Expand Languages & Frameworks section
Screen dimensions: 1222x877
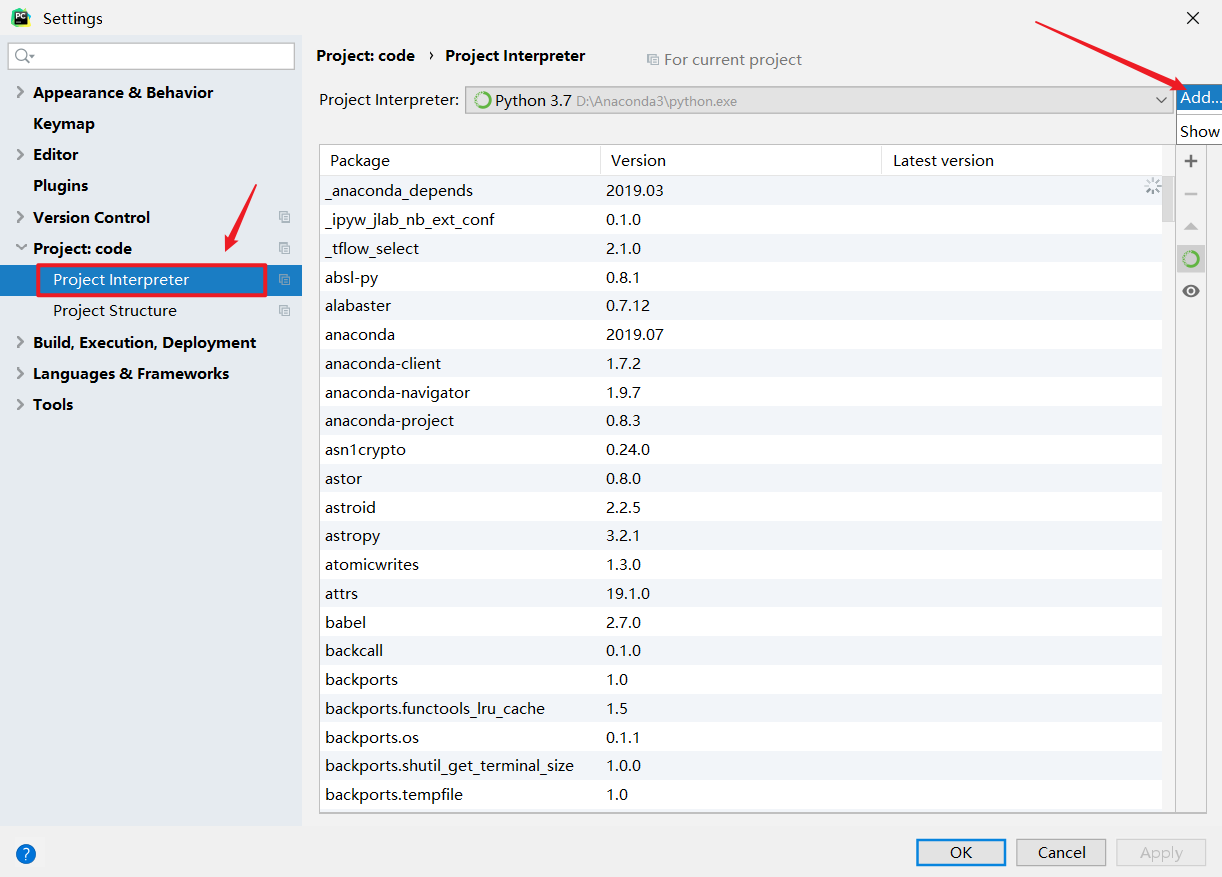tap(20, 373)
